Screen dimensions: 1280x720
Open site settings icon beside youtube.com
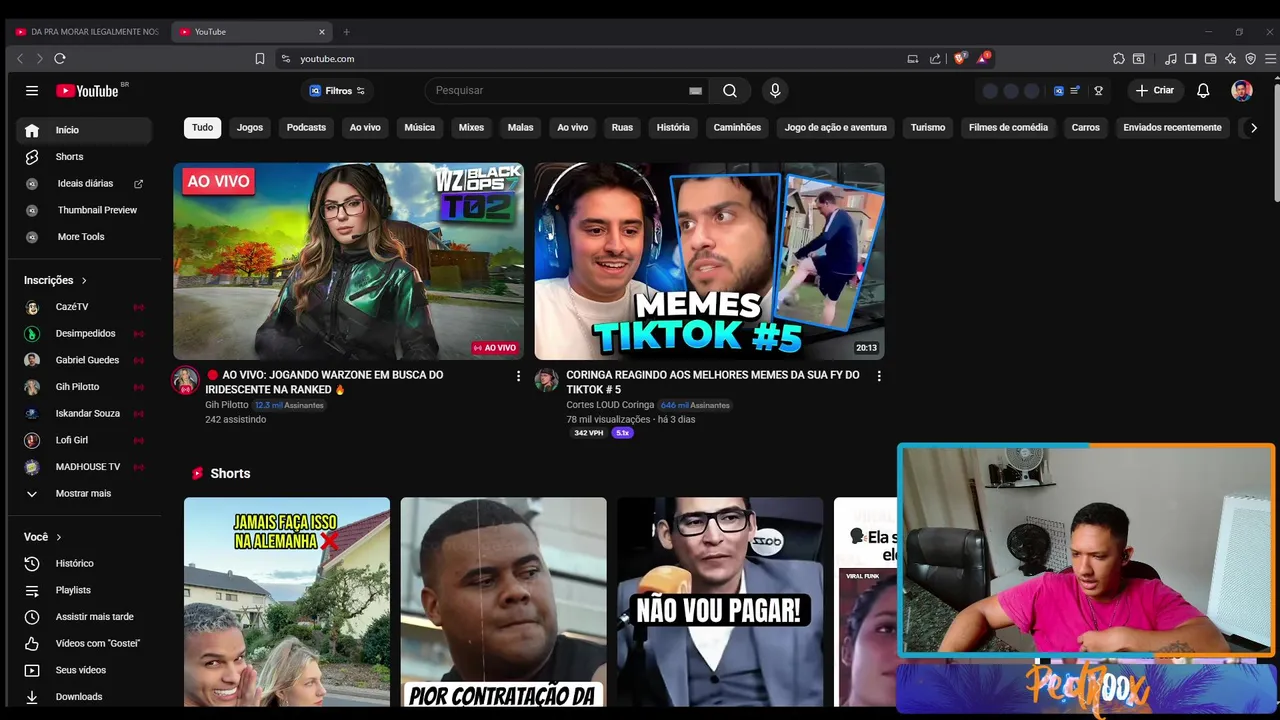(286, 59)
